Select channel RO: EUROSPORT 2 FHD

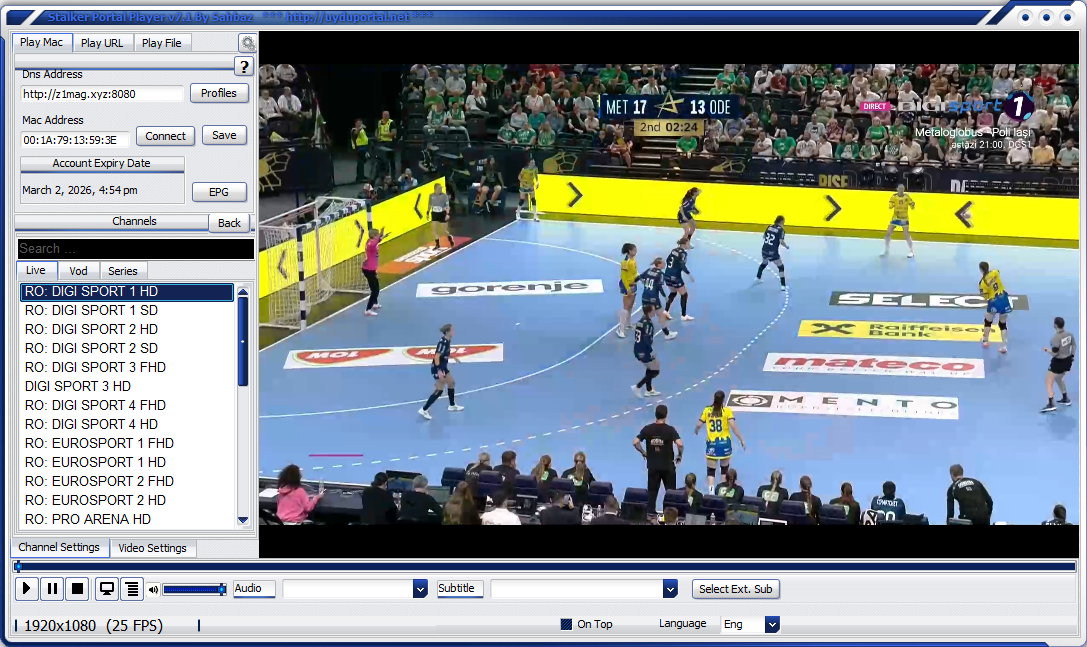[127, 481]
